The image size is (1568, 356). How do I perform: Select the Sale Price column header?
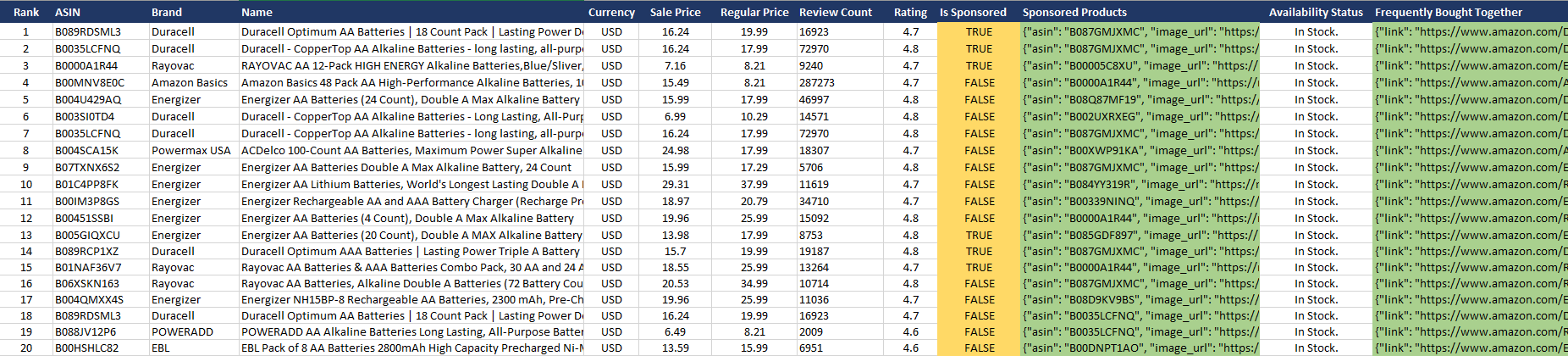click(675, 12)
